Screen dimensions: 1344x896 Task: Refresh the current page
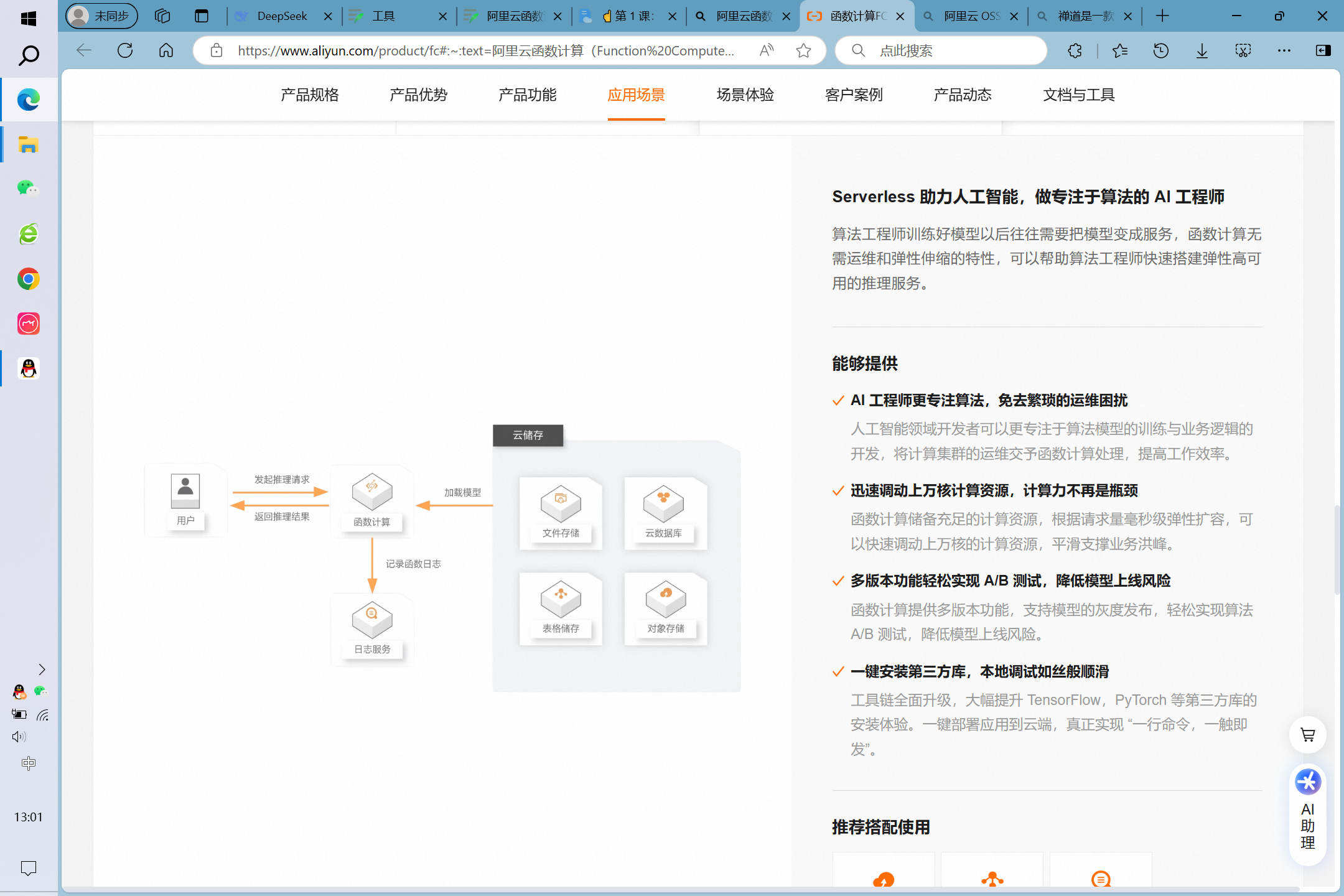pyautogui.click(x=125, y=50)
